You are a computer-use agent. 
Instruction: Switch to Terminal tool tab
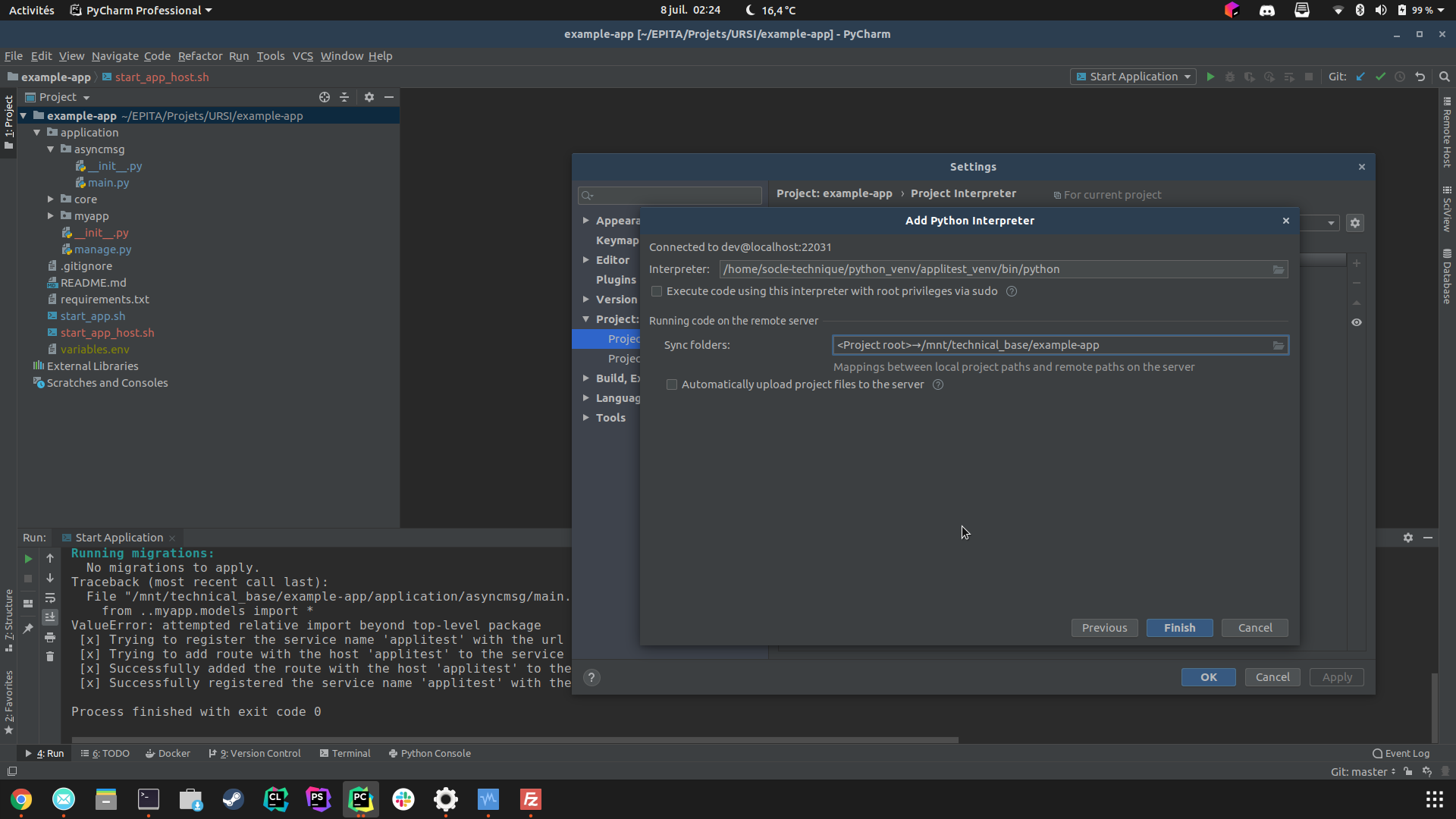[345, 754]
